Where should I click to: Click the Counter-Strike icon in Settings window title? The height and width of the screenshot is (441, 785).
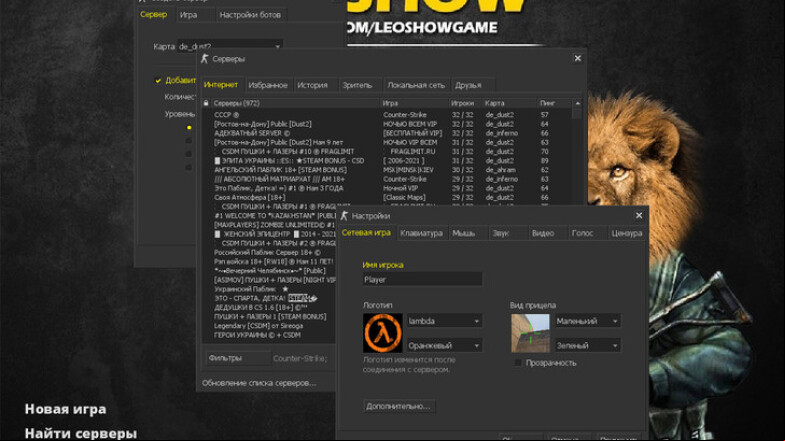344,216
